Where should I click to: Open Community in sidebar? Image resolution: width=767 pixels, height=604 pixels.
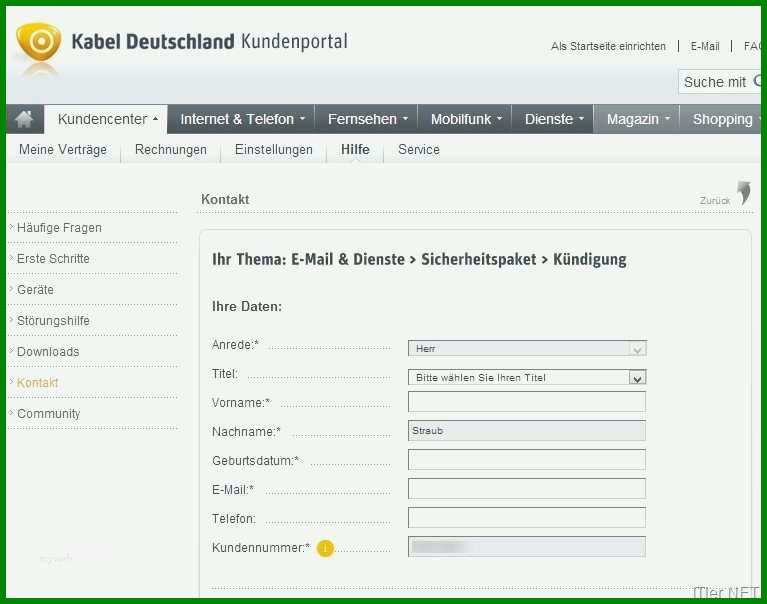pos(48,414)
